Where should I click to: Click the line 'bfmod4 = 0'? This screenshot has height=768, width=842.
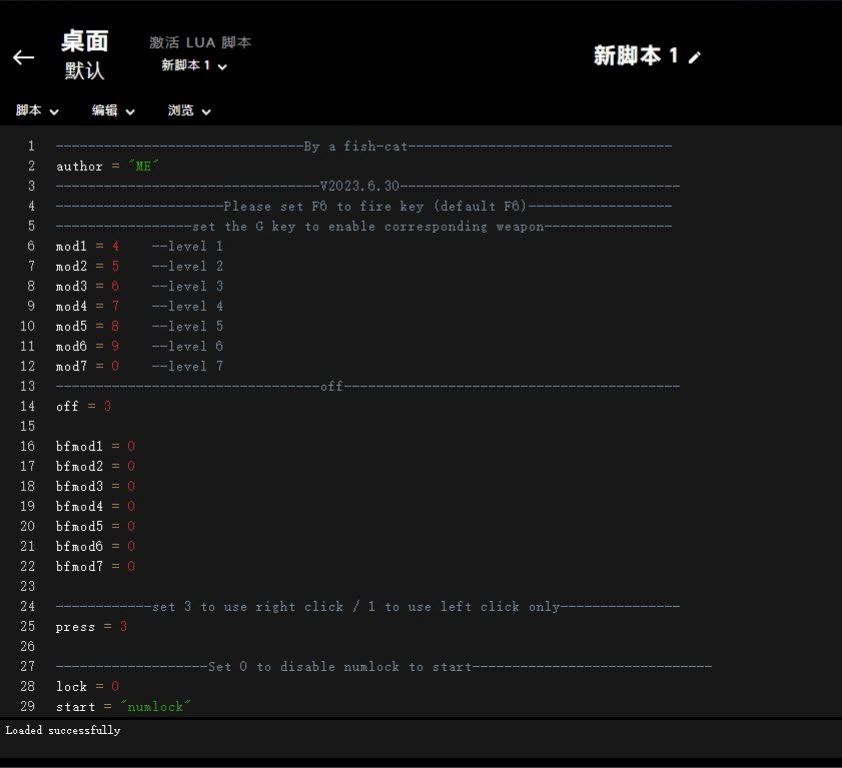click(96, 506)
